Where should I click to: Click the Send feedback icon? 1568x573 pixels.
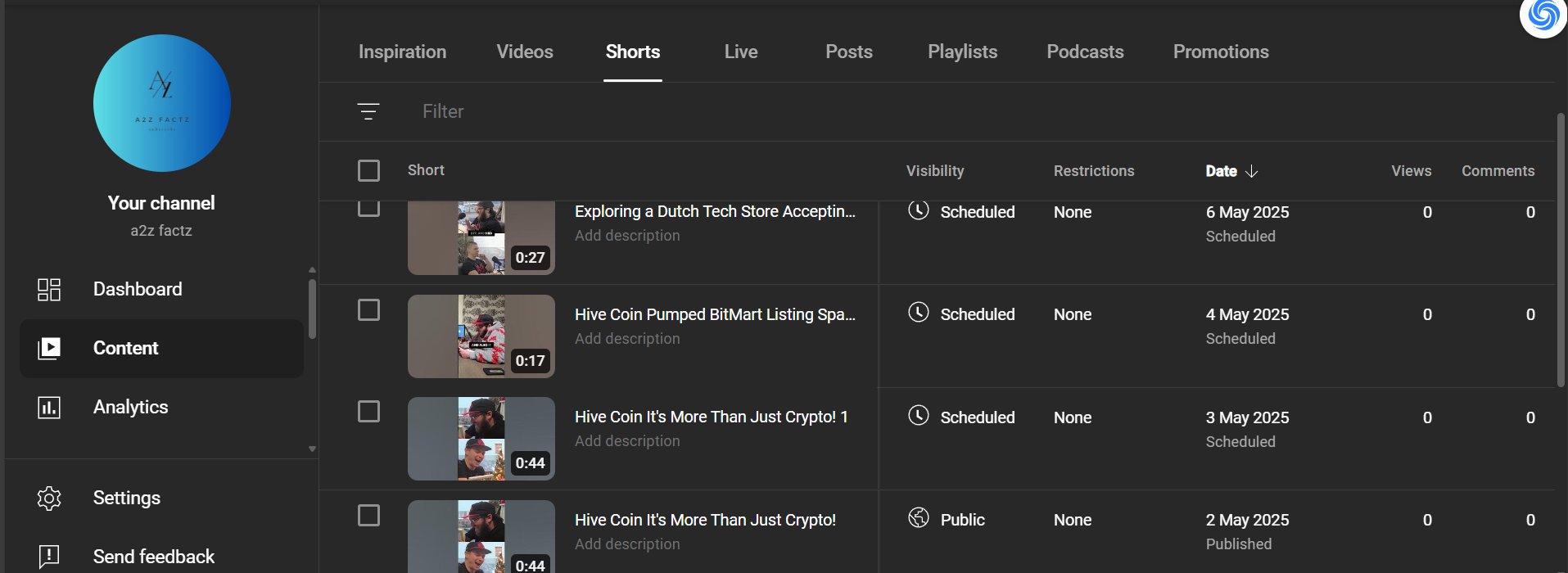[49, 557]
